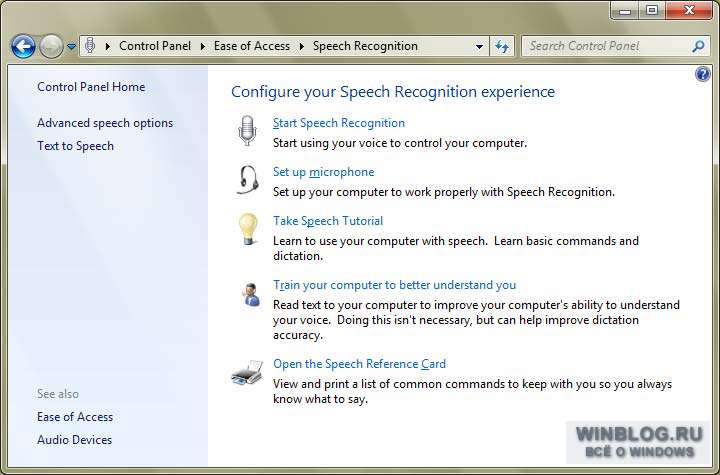The height and width of the screenshot is (475, 720).
Task: Open the Help question mark icon
Action: [x=703, y=74]
